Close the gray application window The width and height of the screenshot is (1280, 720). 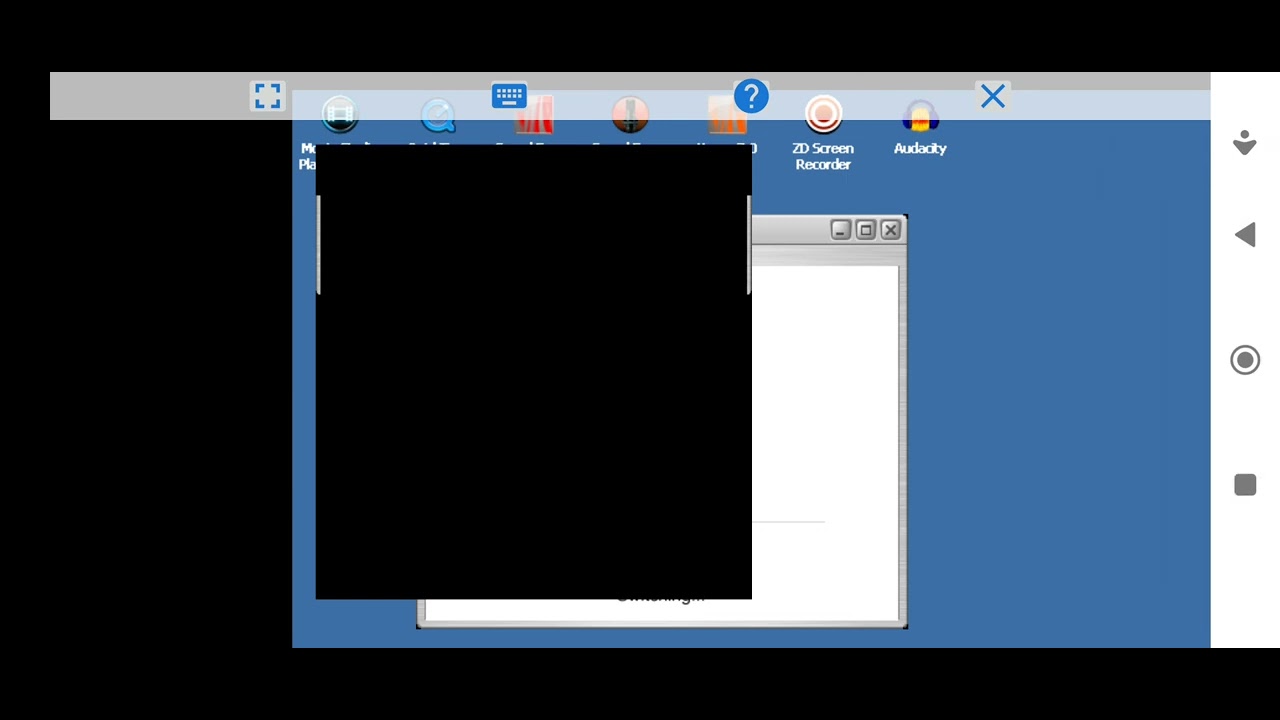pyautogui.click(x=891, y=230)
